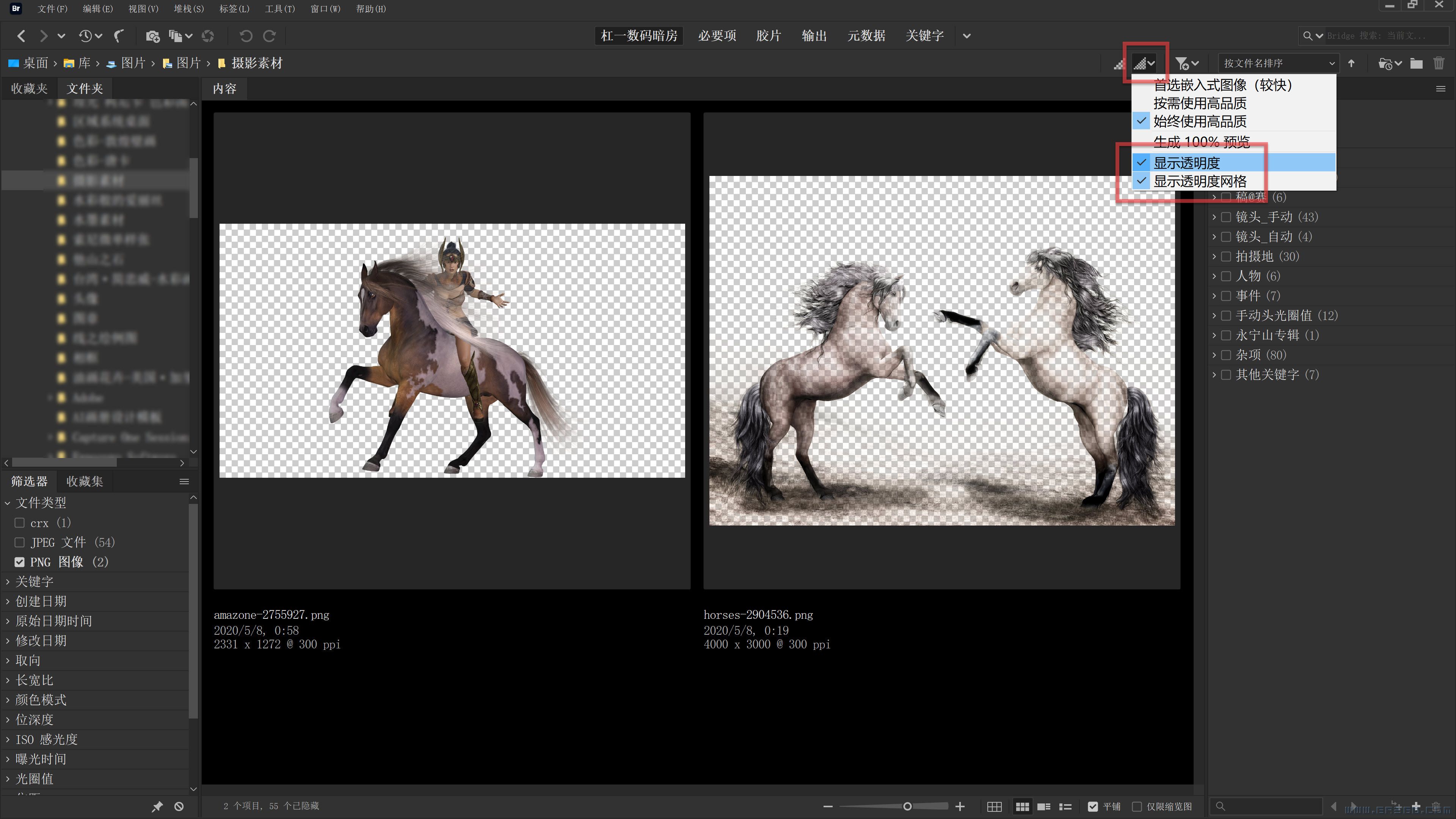Viewport: 1456px width, 819px height.
Task: Select 按需使用高品质 in the menu
Action: [x=1199, y=104]
